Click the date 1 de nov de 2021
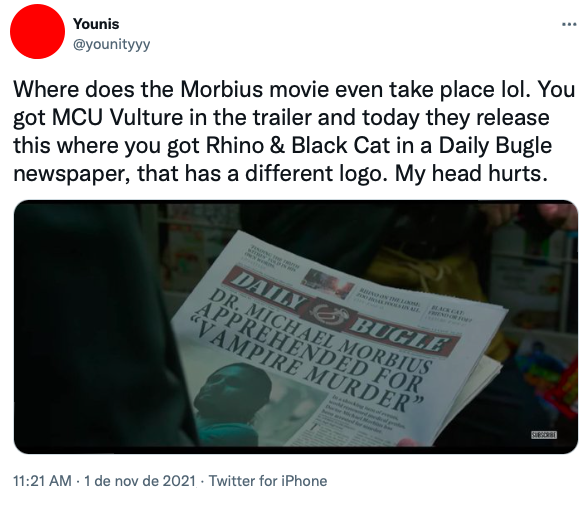Viewport: 582px width, 505px height. click(x=140, y=481)
